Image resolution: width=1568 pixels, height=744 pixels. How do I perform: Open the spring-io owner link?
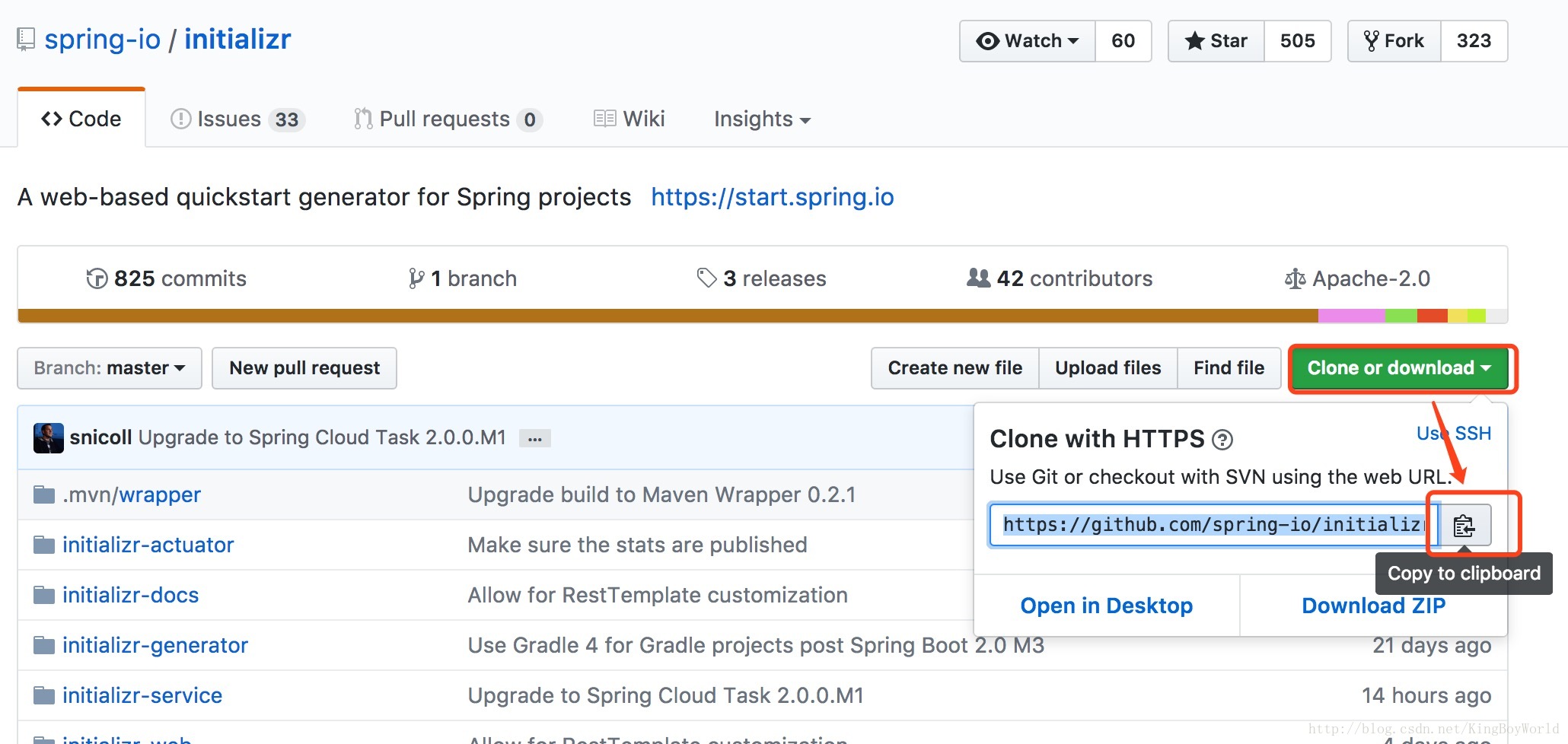click(x=102, y=40)
